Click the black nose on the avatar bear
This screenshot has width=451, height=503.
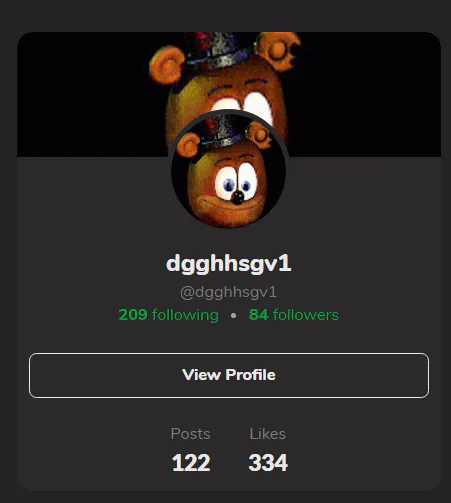pos(238,198)
